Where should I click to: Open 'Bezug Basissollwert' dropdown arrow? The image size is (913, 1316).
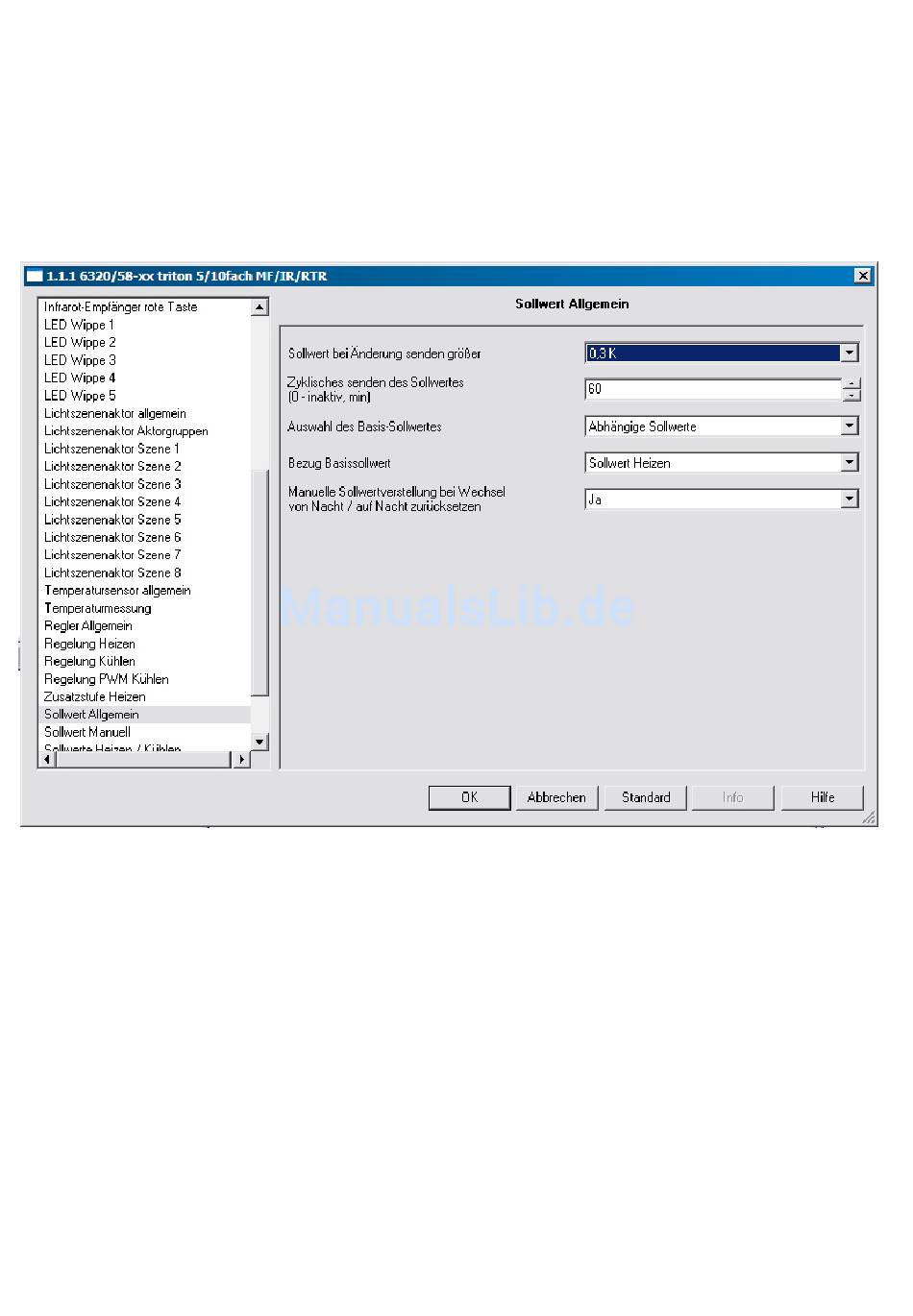click(849, 463)
